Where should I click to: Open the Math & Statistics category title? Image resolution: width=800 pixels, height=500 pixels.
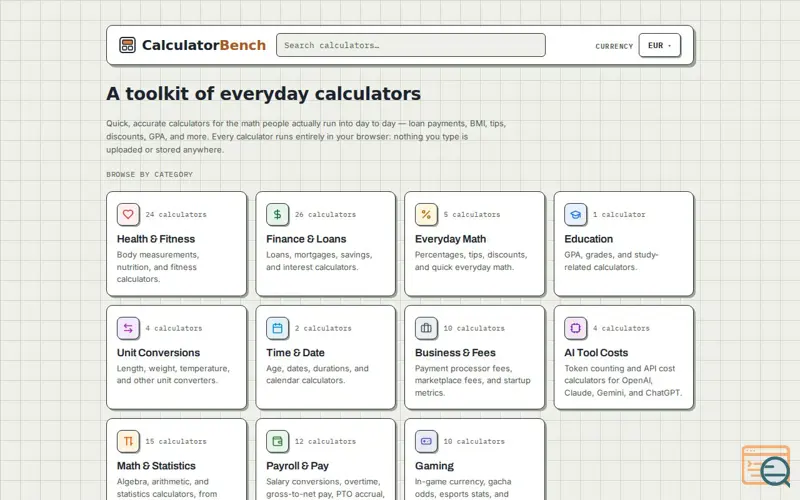[x=156, y=466]
